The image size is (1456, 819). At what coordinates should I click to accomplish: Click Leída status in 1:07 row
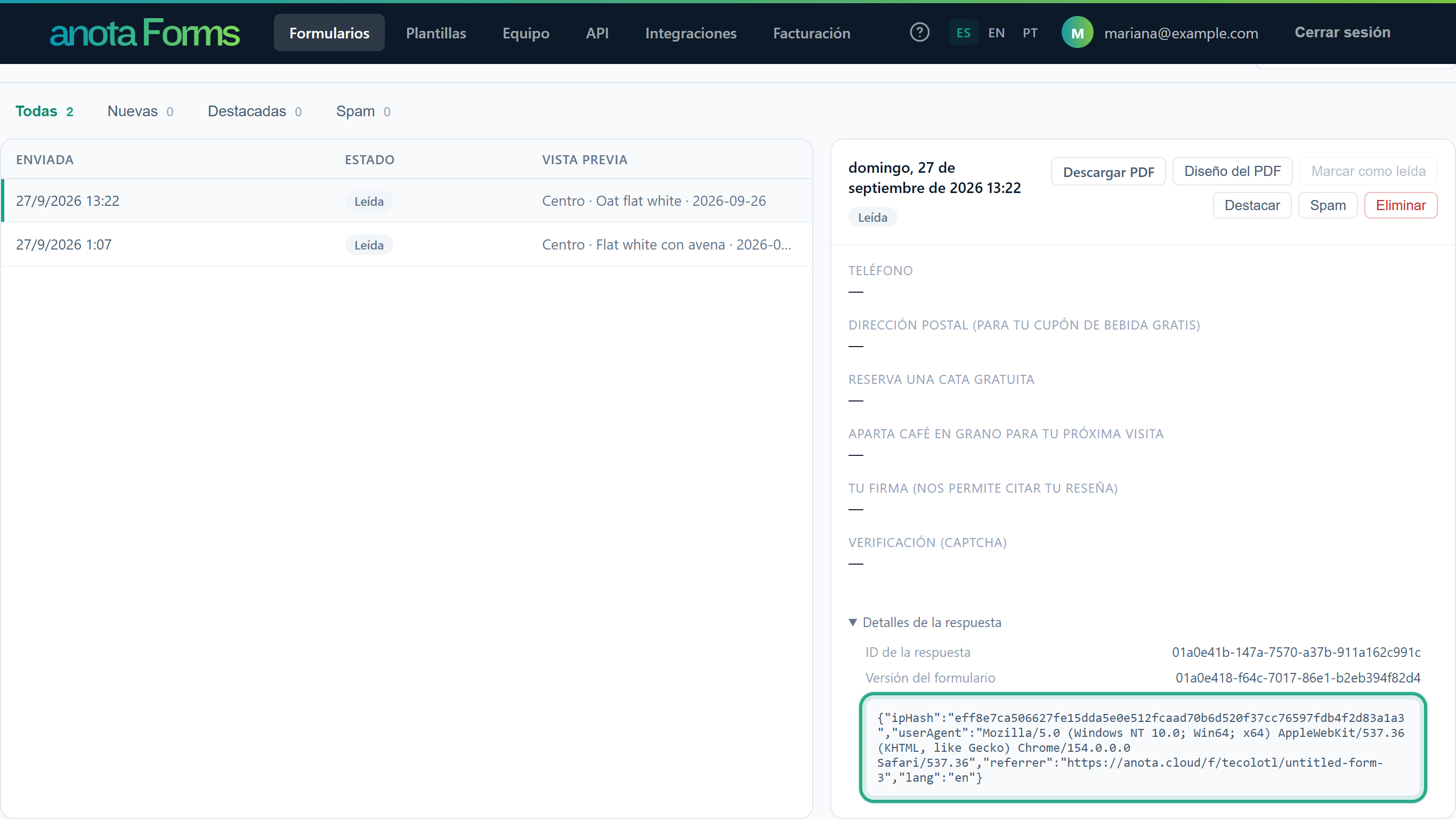pyautogui.click(x=369, y=245)
